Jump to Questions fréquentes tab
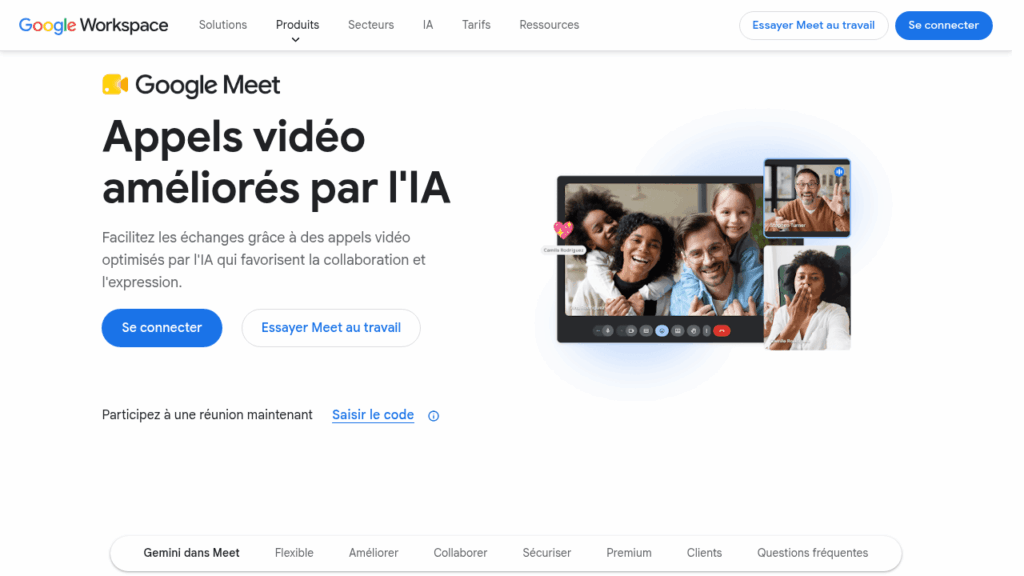This screenshot has width=1024, height=576. pyautogui.click(x=812, y=553)
